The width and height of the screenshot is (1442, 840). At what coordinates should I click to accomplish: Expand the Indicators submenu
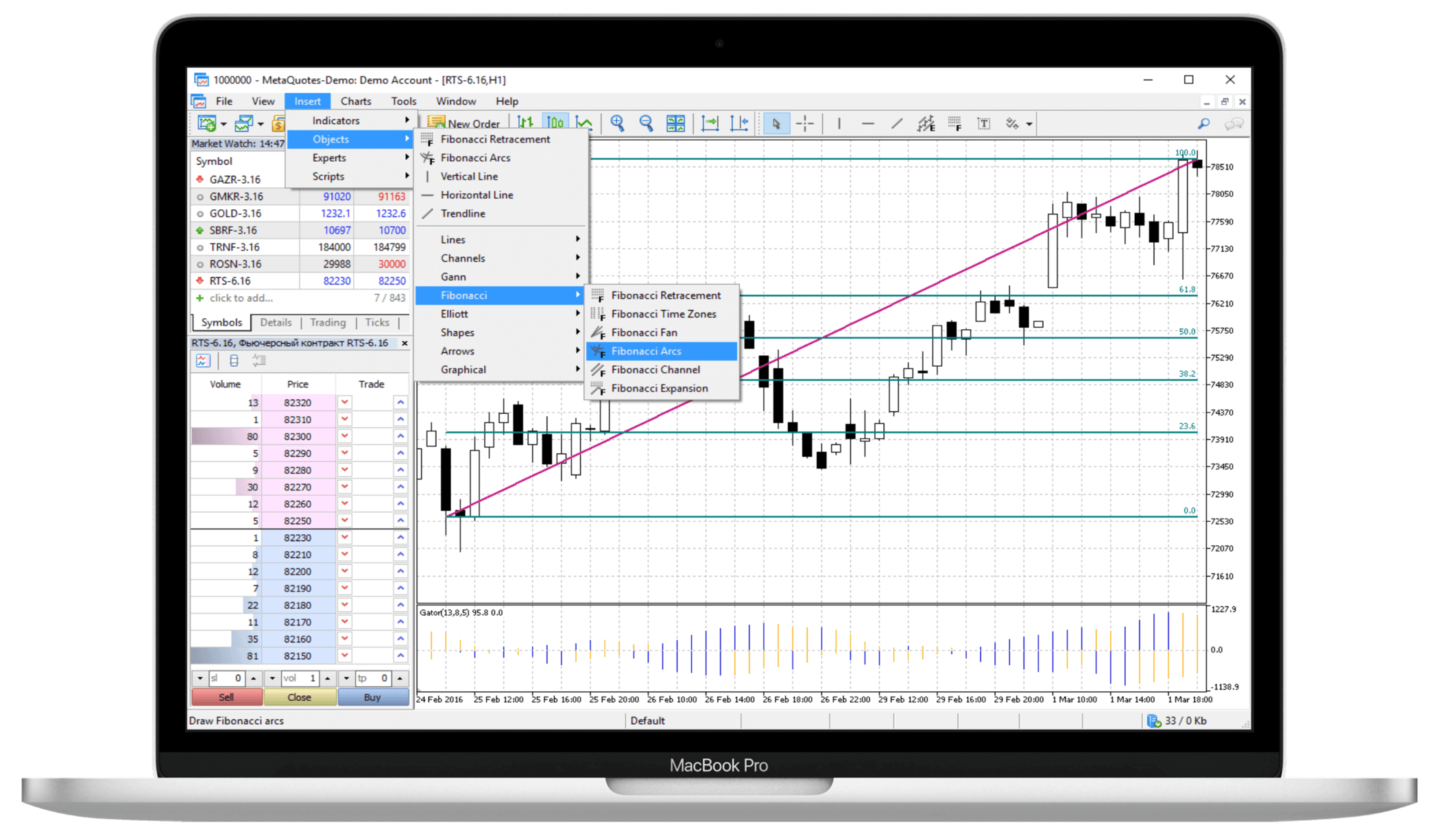tap(350, 120)
